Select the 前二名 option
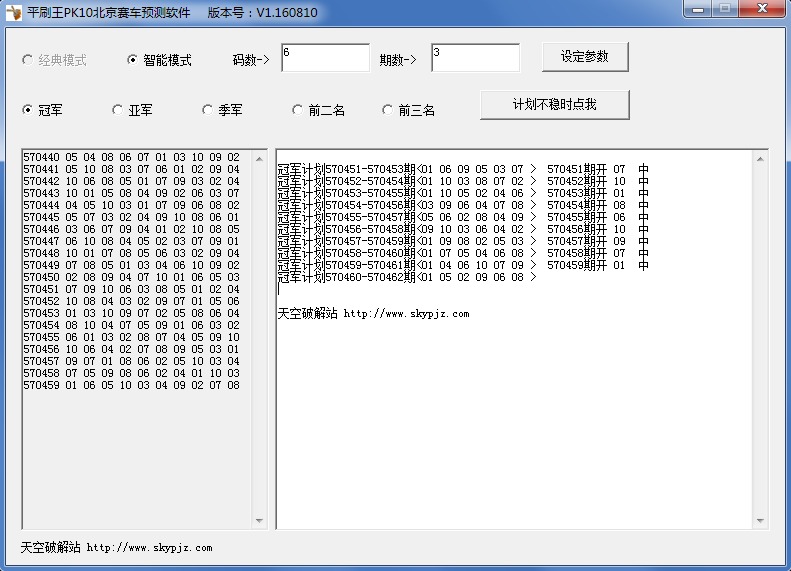The image size is (791, 571). pyautogui.click(x=298, y=110)
